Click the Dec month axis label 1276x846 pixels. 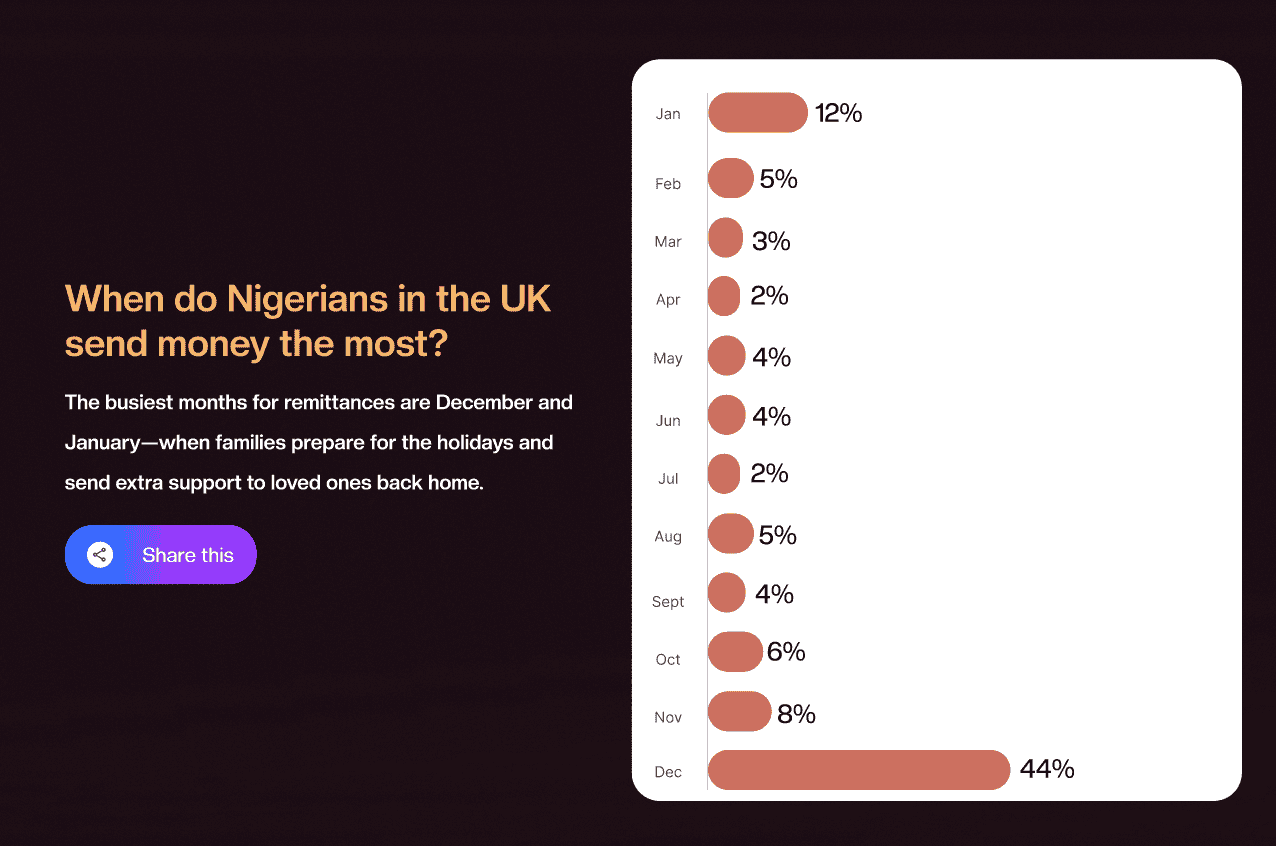[x=668, y=772]
